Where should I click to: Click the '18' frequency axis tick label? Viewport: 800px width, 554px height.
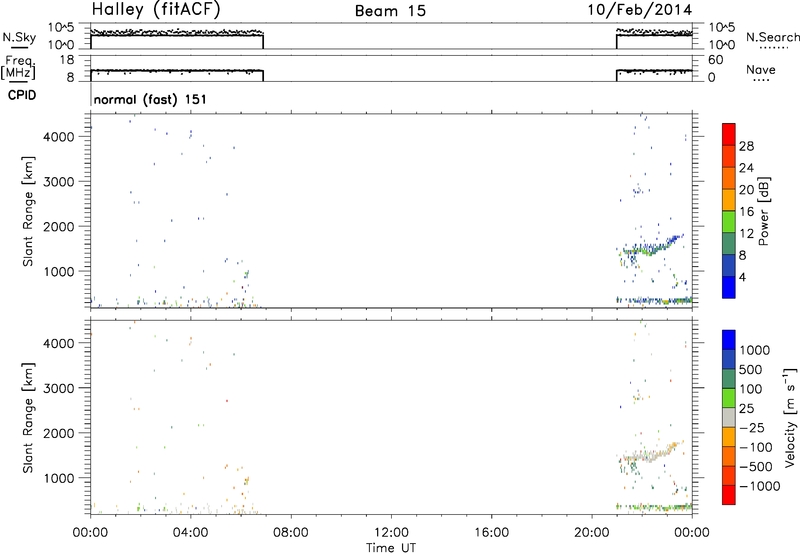[67, 60]
